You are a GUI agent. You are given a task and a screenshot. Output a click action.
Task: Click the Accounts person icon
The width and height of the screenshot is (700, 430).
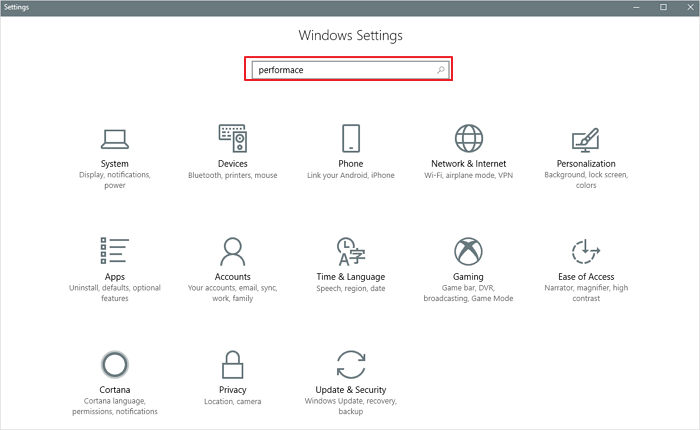[x=233, y=250]
